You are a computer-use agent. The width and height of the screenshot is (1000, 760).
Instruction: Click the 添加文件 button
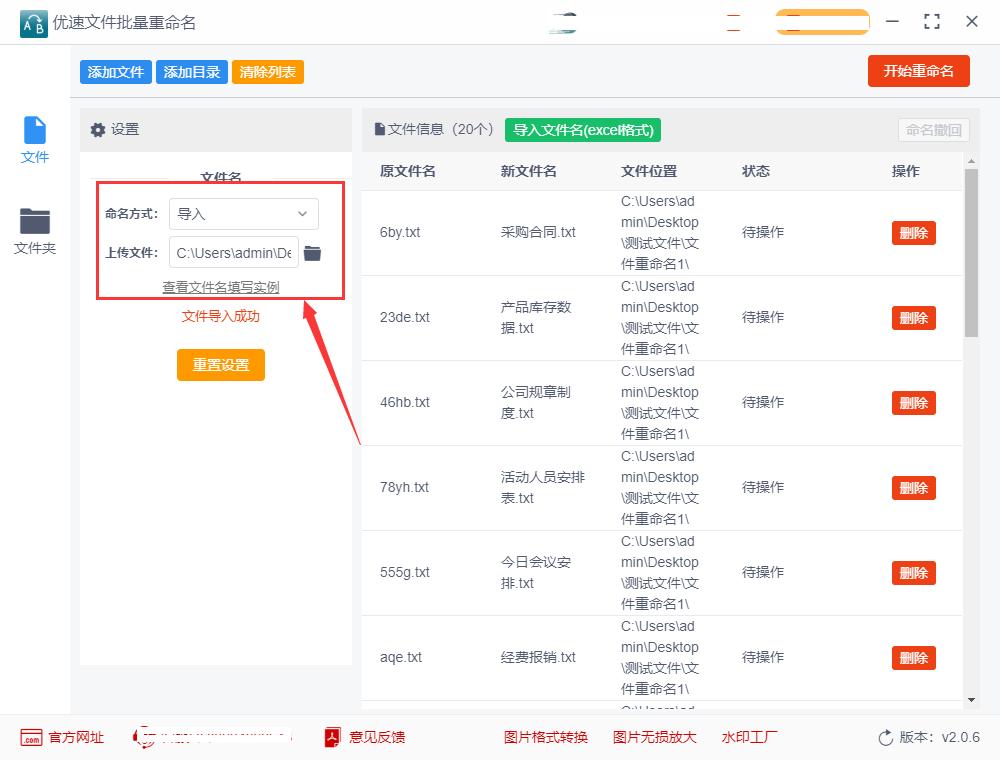pos(115,71)
